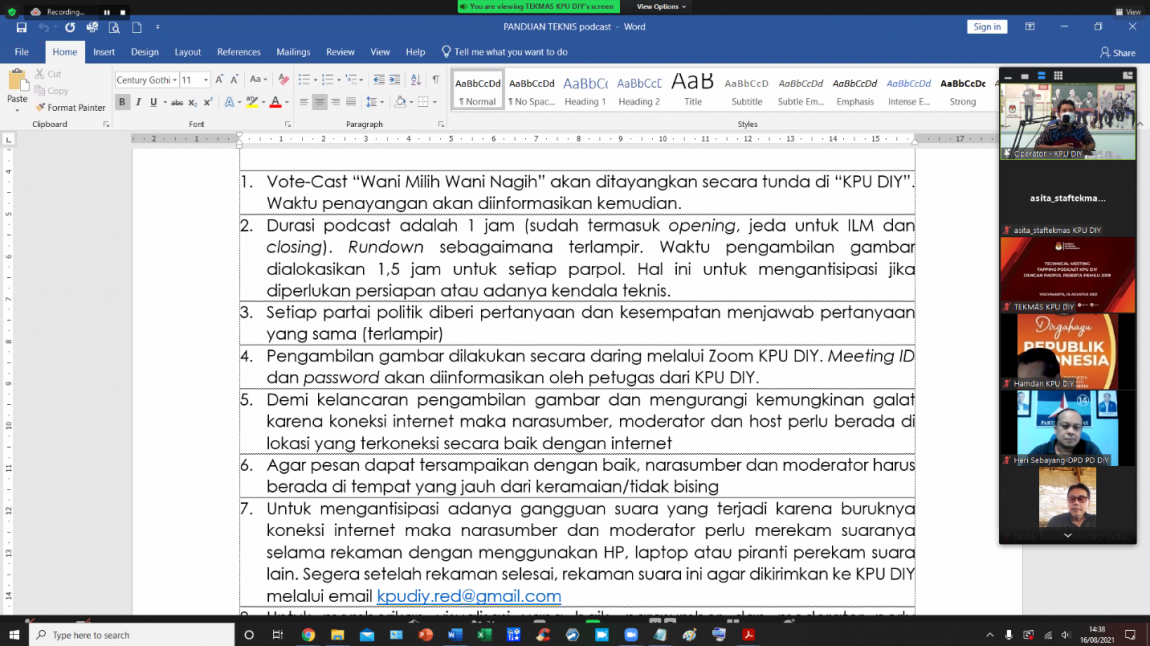Viewport: 1150px width, 646px height.
Task: Toggle center text alignment
Action: pyautogui.click(x=320, y=102)
